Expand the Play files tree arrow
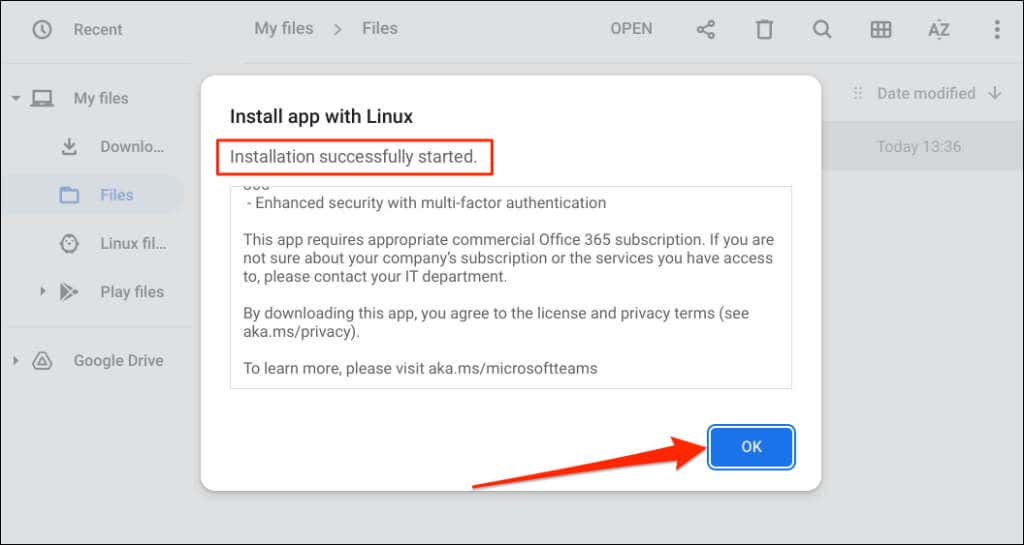This screenshot has width=1024, height=545. click(x=42, y=291)
